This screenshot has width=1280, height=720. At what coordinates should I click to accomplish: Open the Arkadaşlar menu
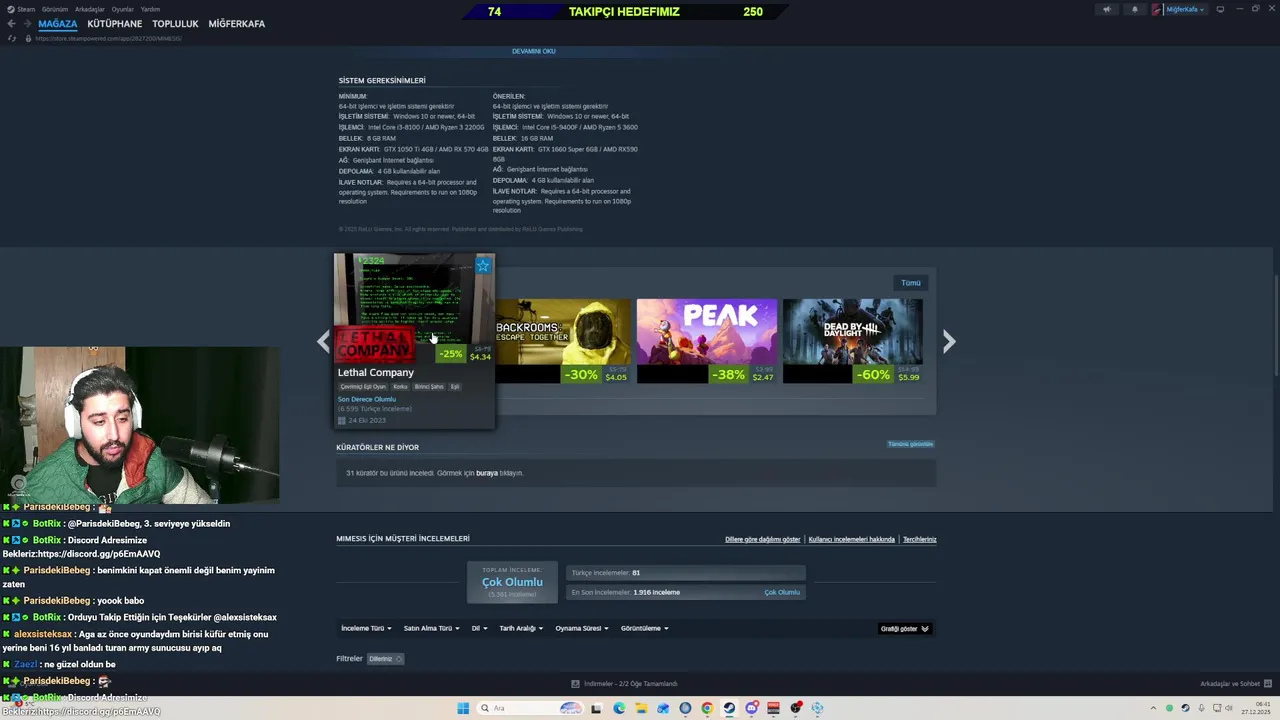pyautogui.click(x=90, y=9)
